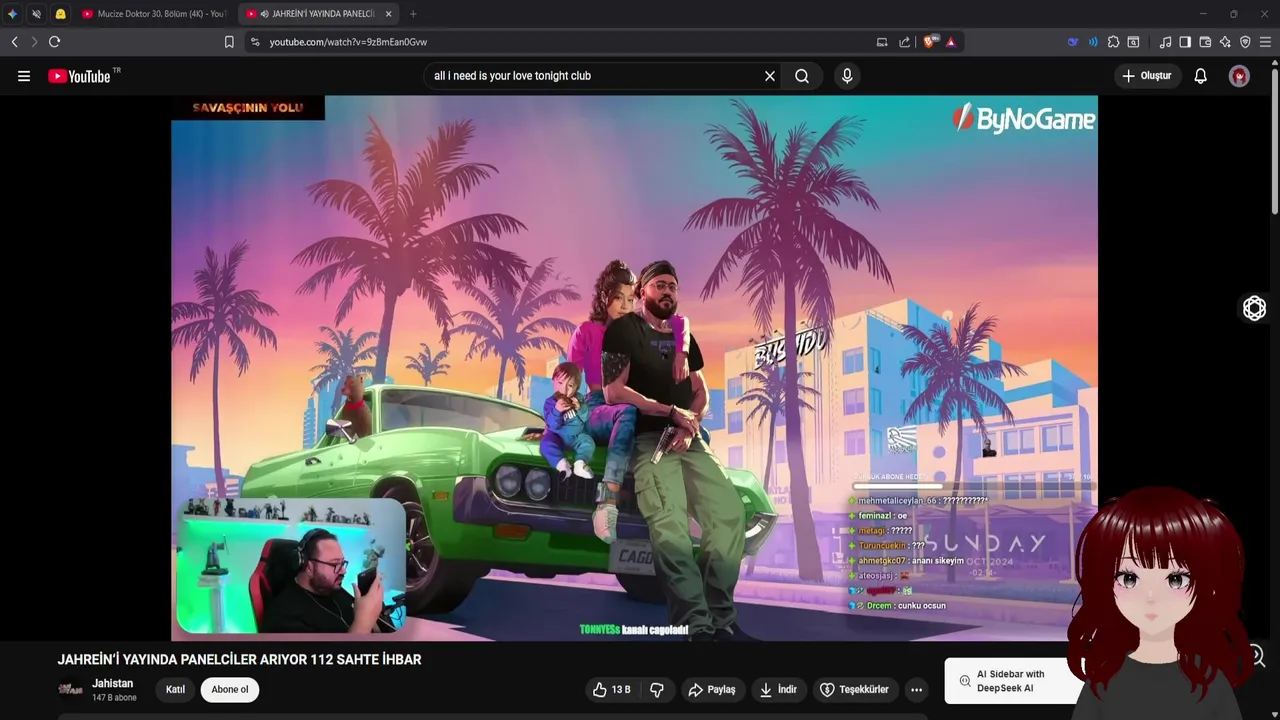The height and width of the screenshot is (720, 1280).
Task: Open the browser main hamburger menu
Action: click(1265, 42)
